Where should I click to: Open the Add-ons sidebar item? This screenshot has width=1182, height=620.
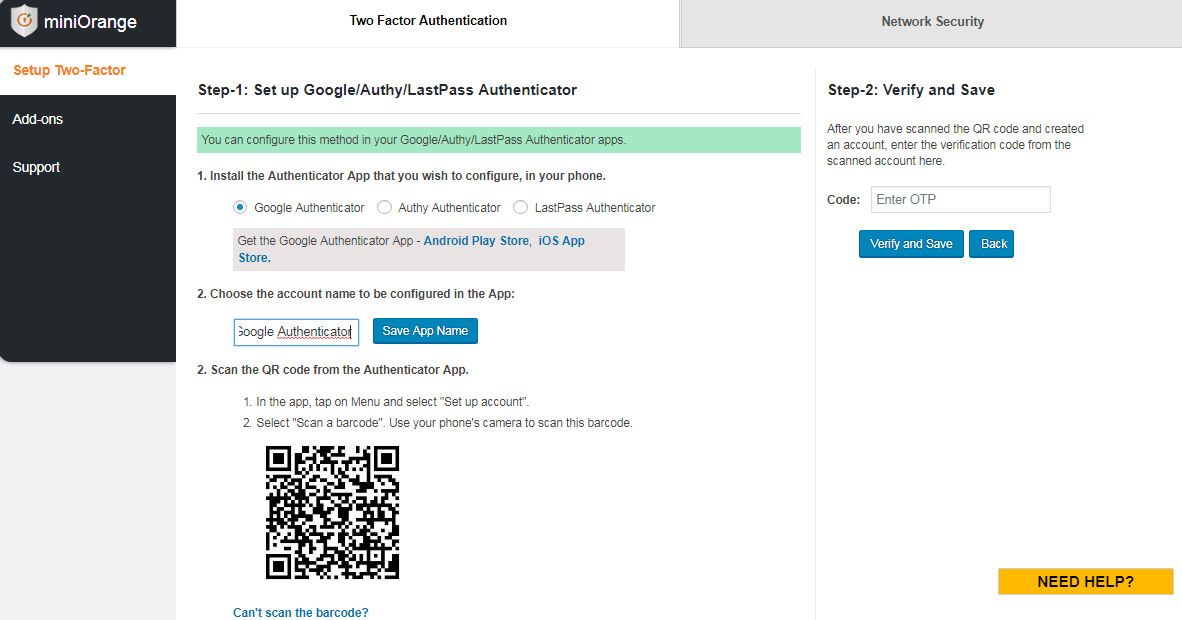coord(38,119)
